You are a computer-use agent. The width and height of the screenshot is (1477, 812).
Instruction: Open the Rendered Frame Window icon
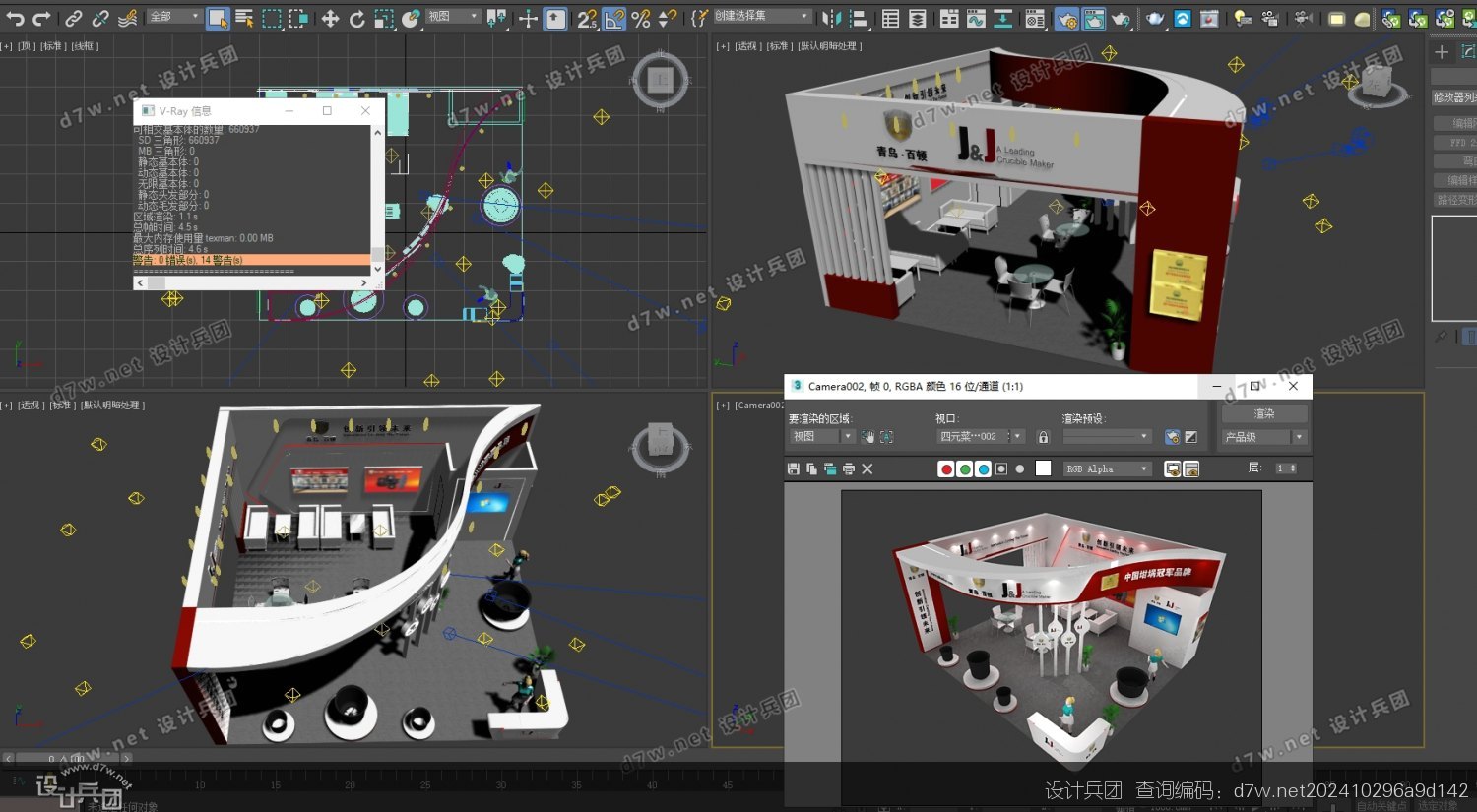1093,19
